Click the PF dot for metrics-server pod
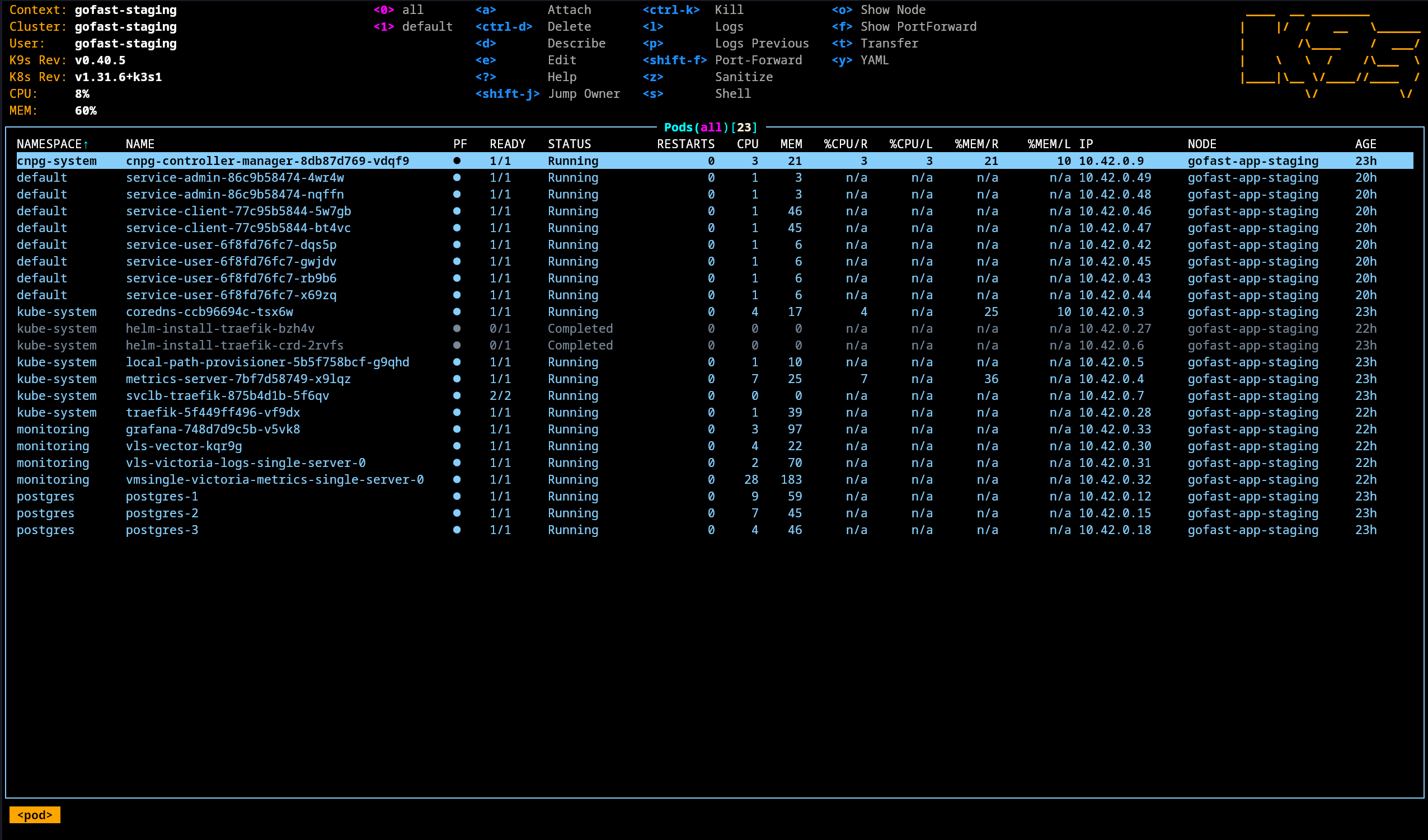The image size is (1428, 840). click(458, 379)
